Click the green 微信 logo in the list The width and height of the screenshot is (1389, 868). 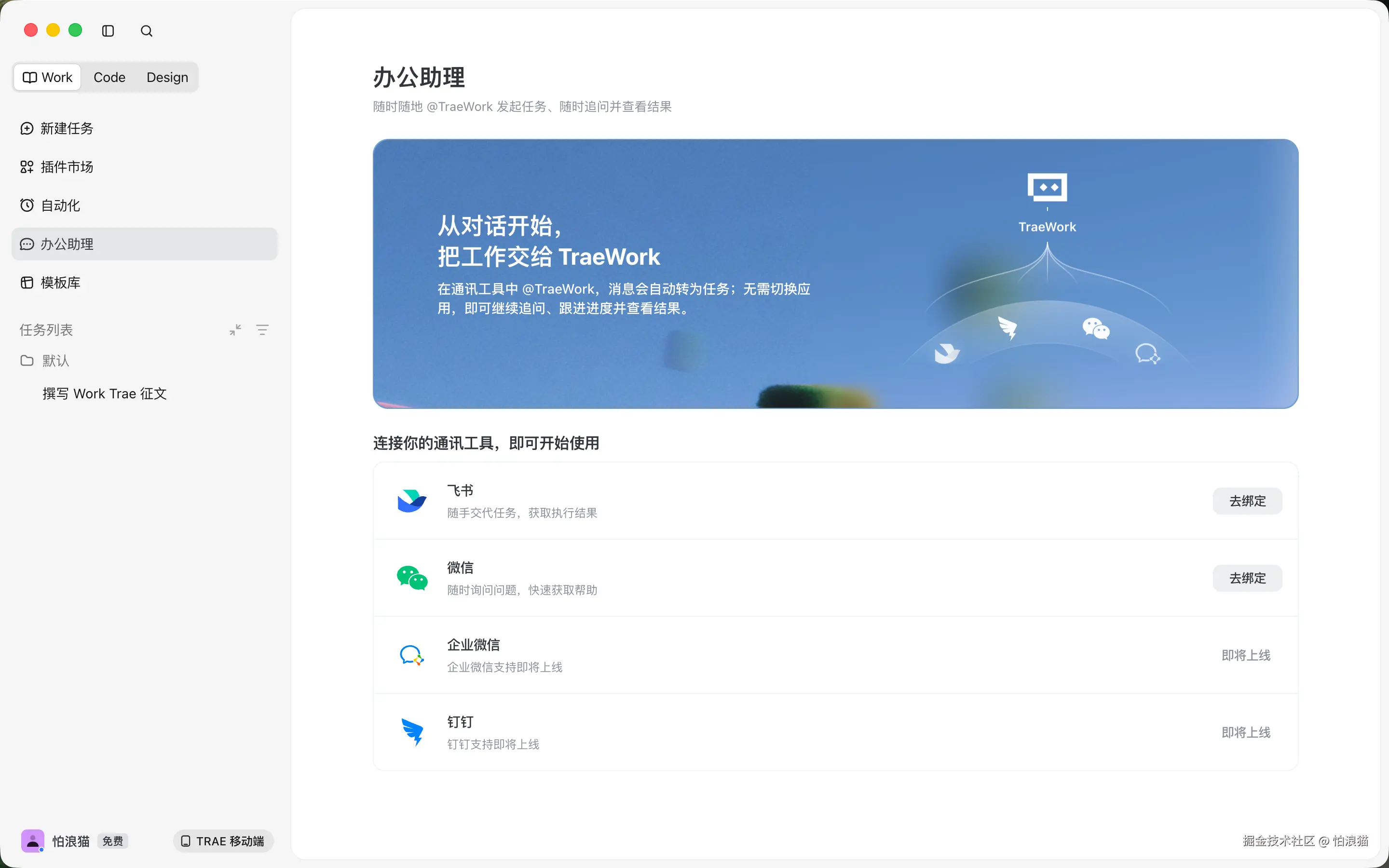412,578
